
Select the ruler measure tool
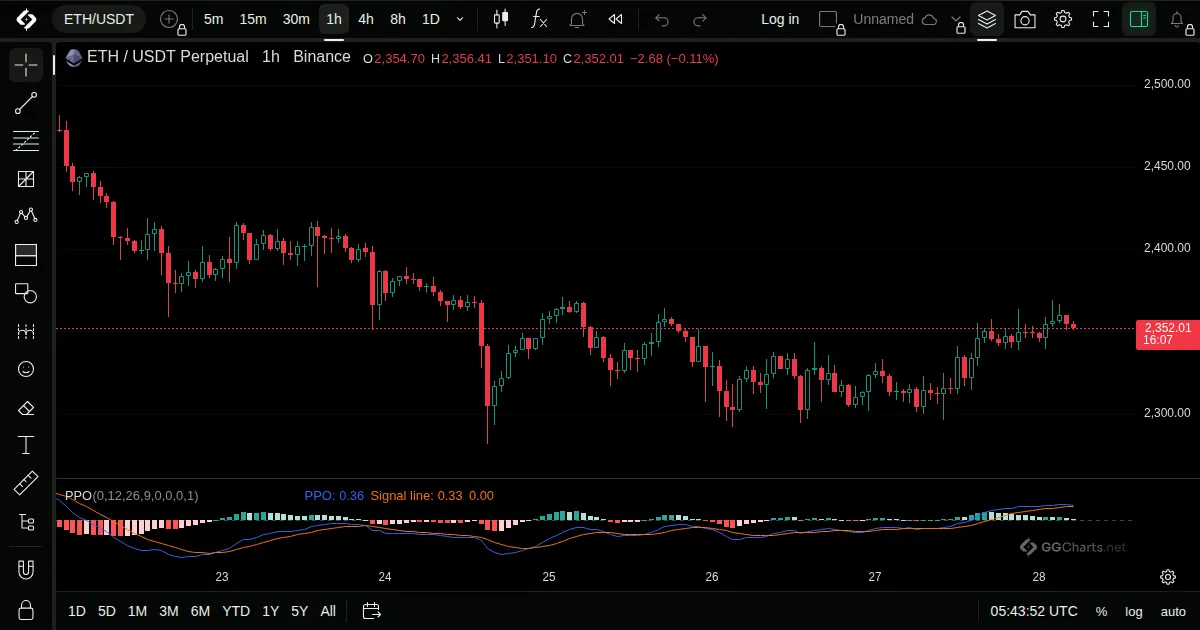coord(26,484)
